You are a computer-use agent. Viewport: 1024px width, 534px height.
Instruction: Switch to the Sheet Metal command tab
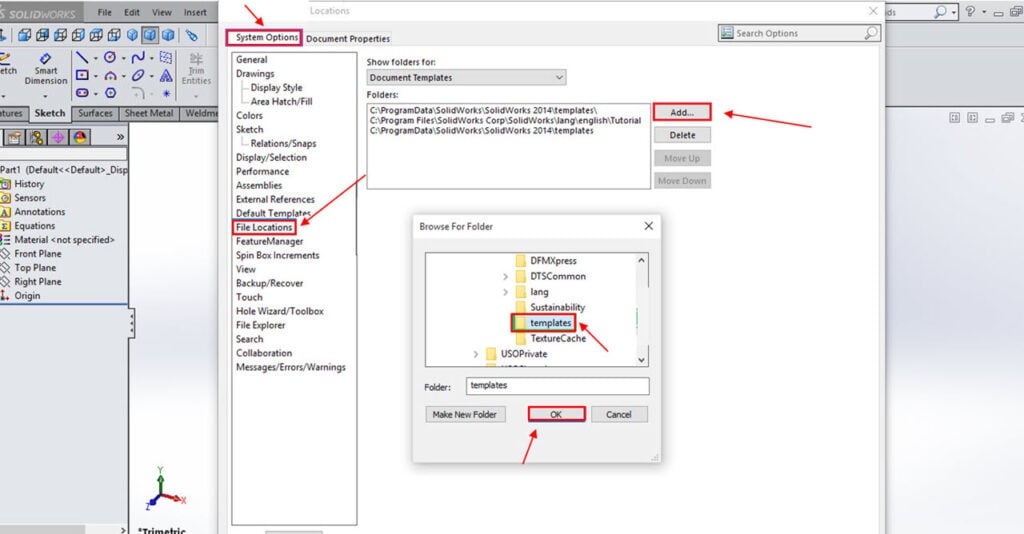coord(149,113)
